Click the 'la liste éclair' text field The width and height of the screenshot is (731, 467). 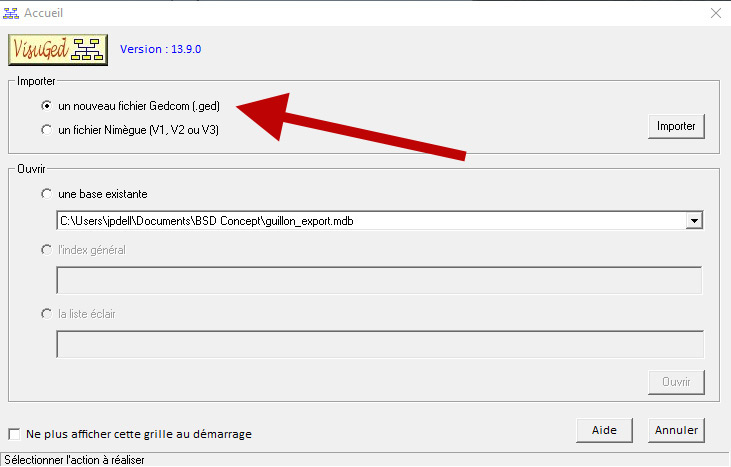coord(380,344)
